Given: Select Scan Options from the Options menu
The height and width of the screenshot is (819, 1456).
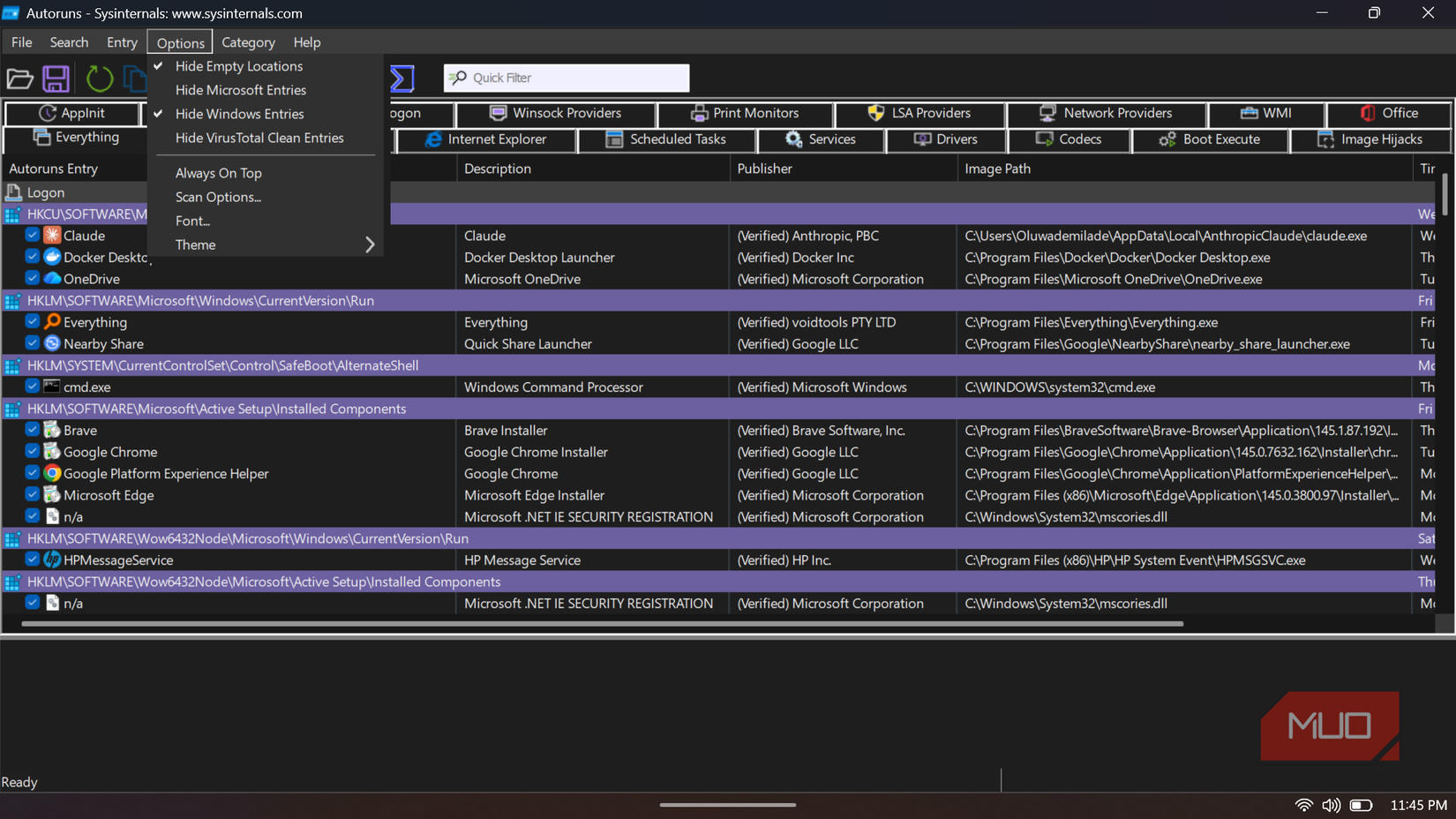Looking at the screenshot, I should coord(219,197).
